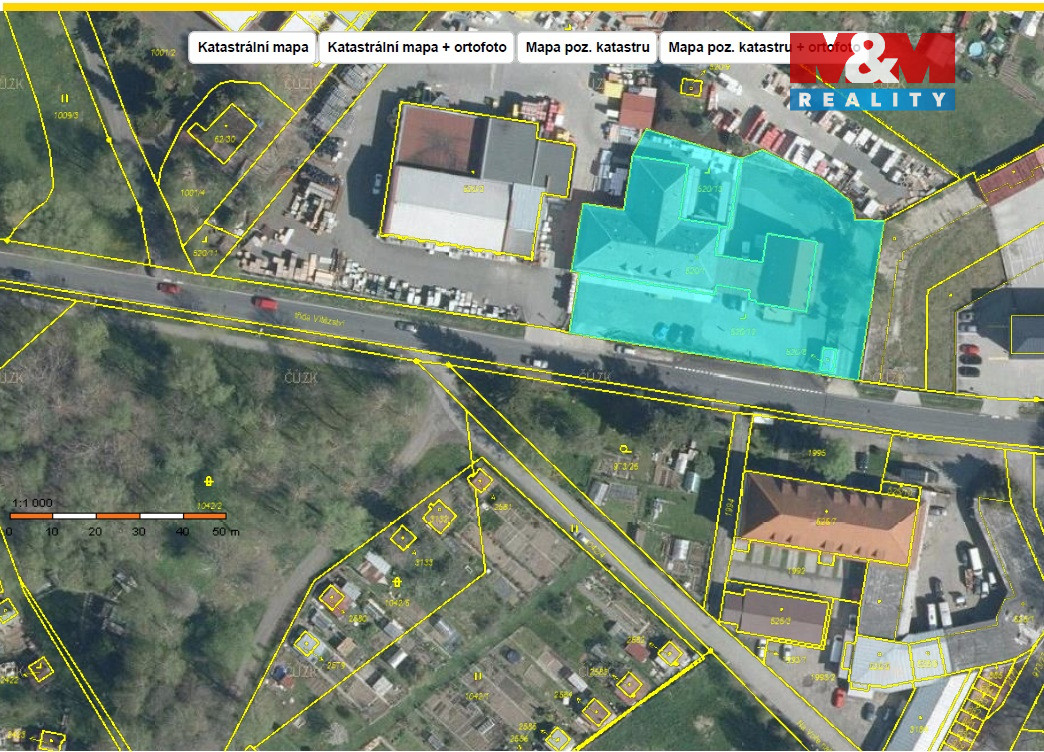Select small building parcel 2579
The width and height of the screenshot is (1044, 752).
click(307, 643)
